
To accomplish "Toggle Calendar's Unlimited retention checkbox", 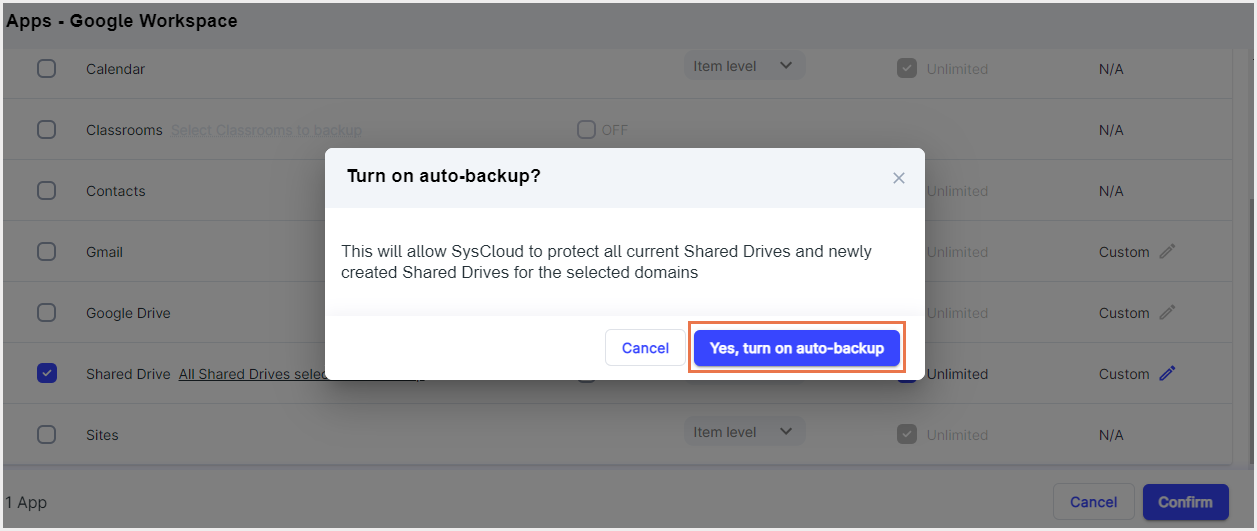I will [907, 69].
